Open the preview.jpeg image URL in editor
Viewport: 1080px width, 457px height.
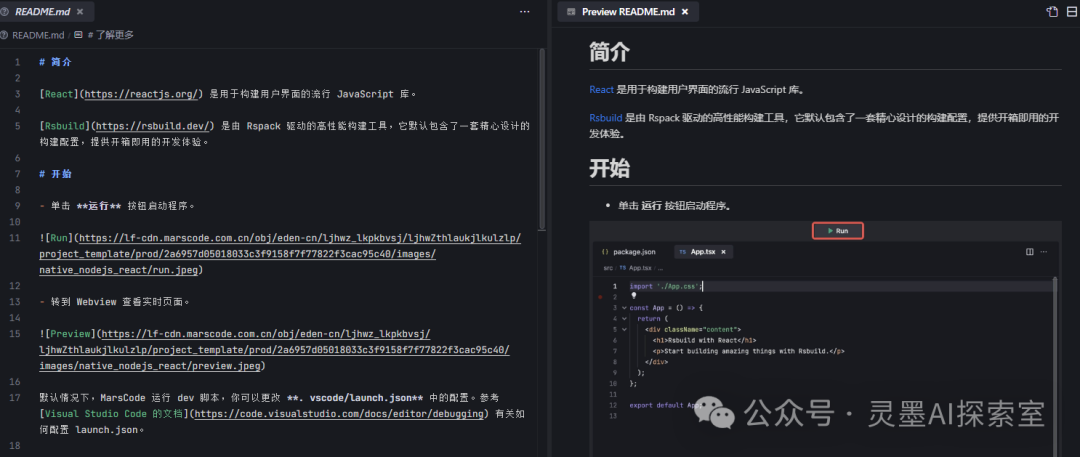pos(275,350)
